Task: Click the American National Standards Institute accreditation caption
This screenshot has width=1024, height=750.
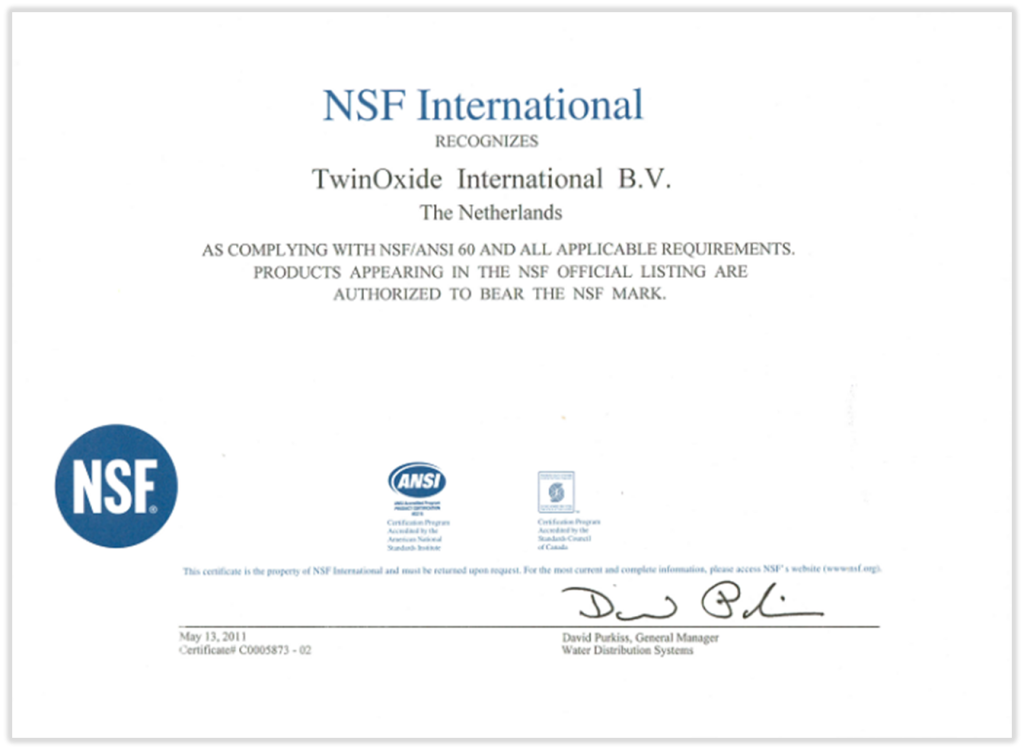Action: [x=418, y=535]
